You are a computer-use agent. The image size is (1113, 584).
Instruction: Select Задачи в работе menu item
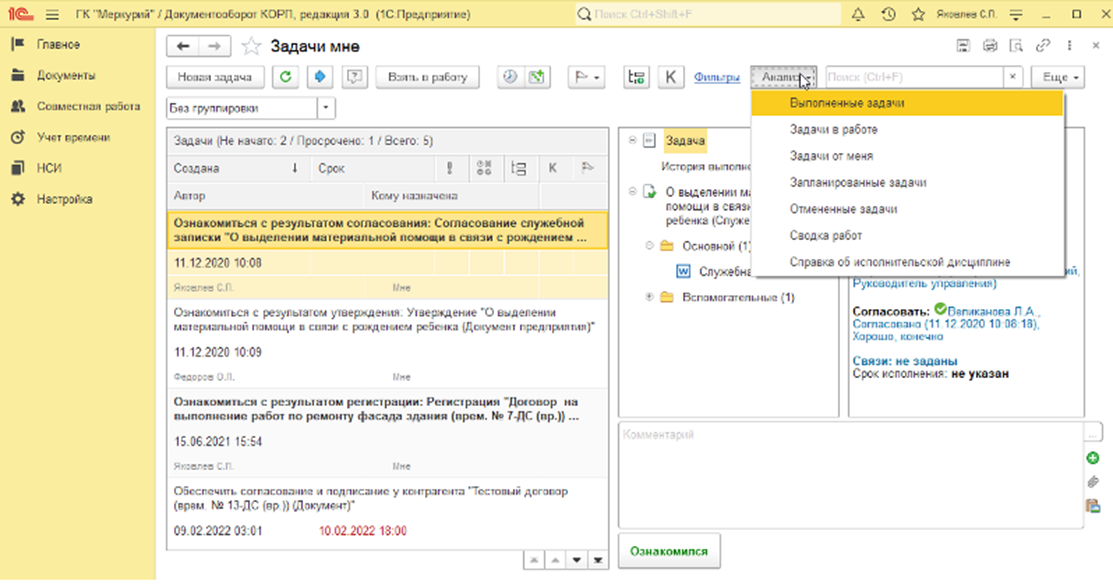(908, 130)
